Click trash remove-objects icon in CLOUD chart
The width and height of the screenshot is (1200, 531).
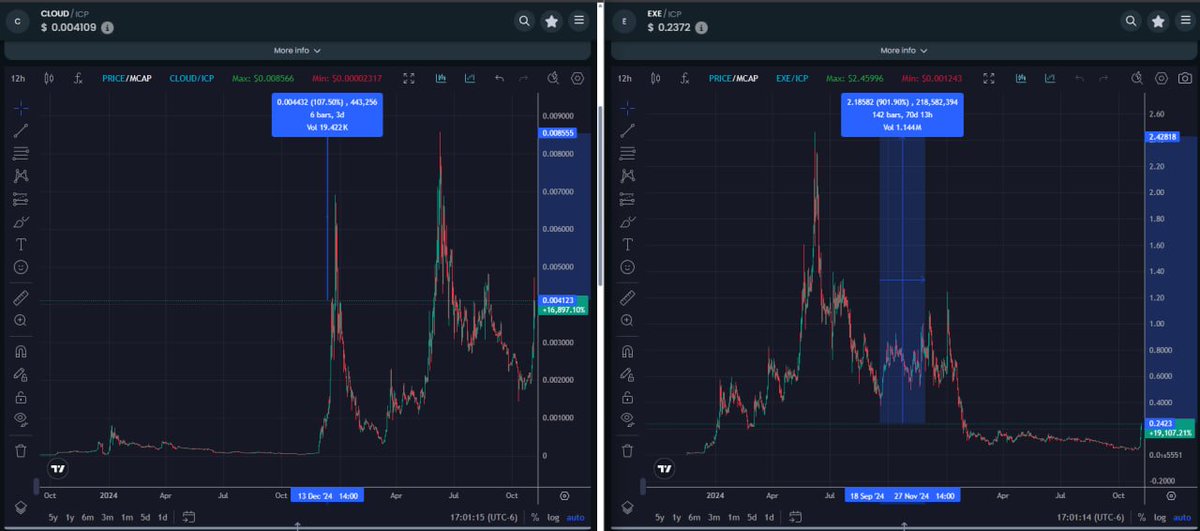tap(22, 451)
